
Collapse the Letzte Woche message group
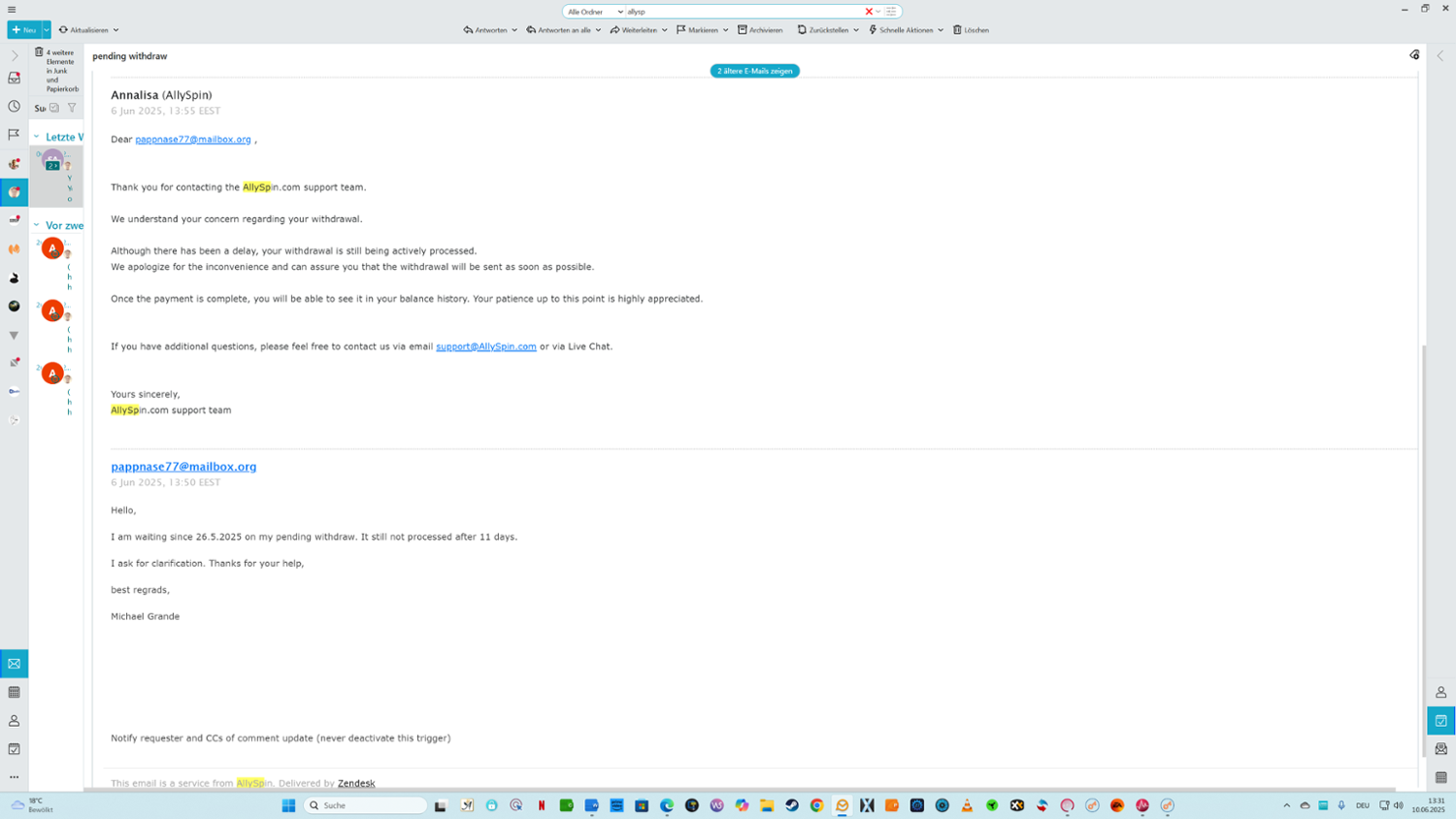[37, 137]
